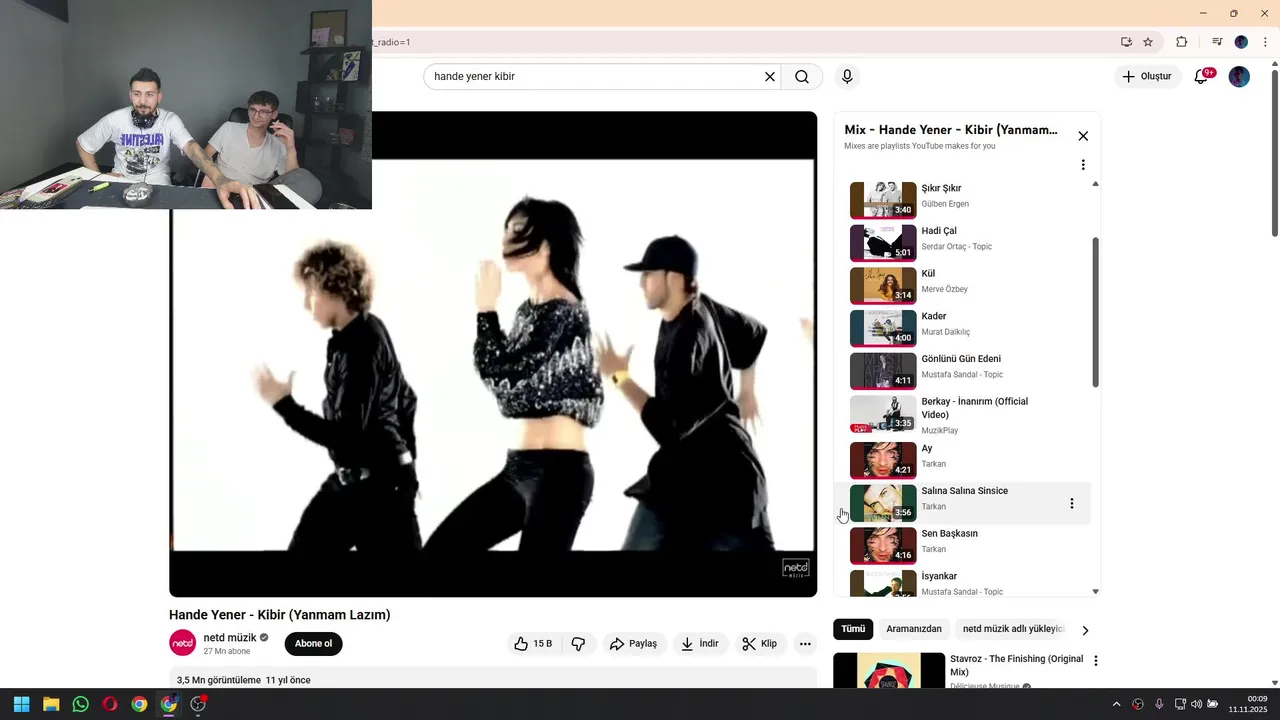Image resolution: width=1280 pixels, height=720 pixels.
Task: Click the Oluştur create button
Action: tap(1146, 77)
